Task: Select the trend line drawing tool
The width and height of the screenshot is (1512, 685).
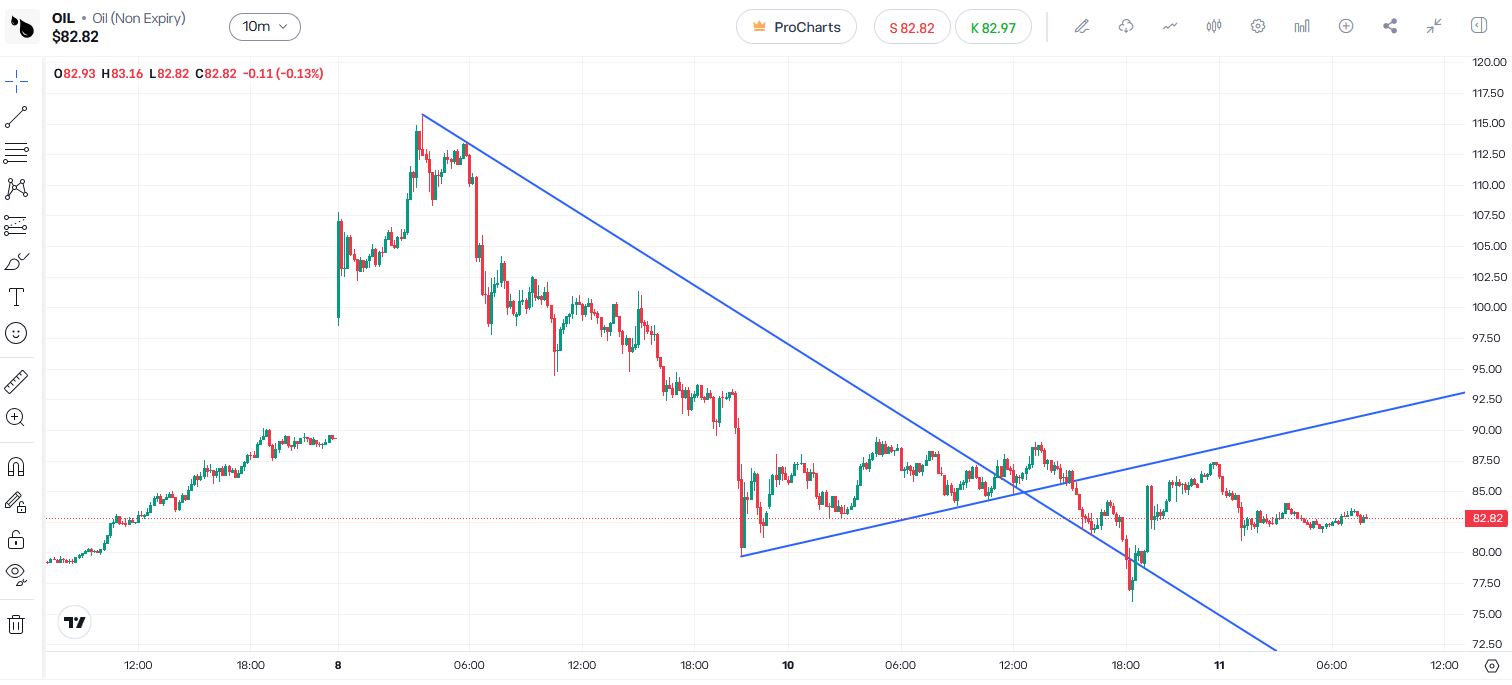Action: [x=16, y=117]
